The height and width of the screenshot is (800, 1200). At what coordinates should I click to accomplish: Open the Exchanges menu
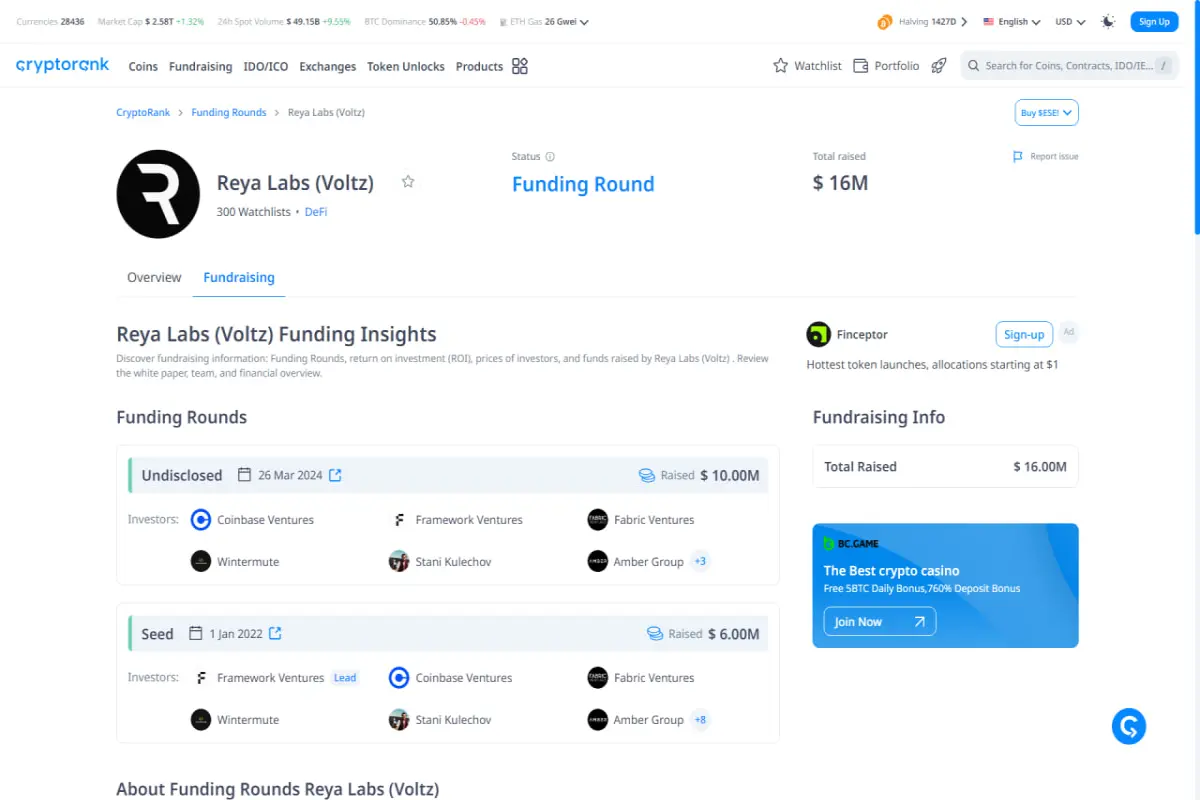tap(328, 66)
